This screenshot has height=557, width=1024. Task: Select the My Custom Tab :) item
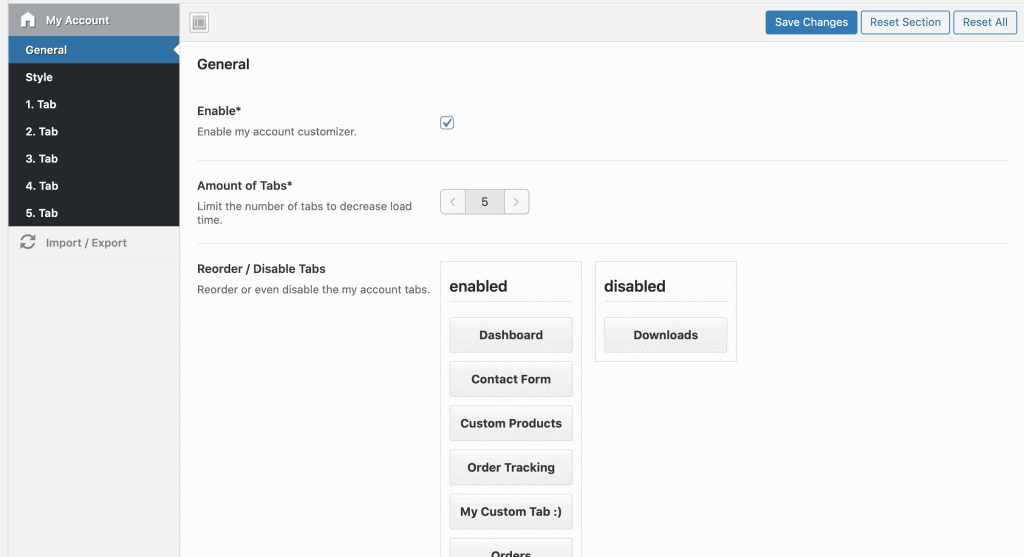point(511,512)
